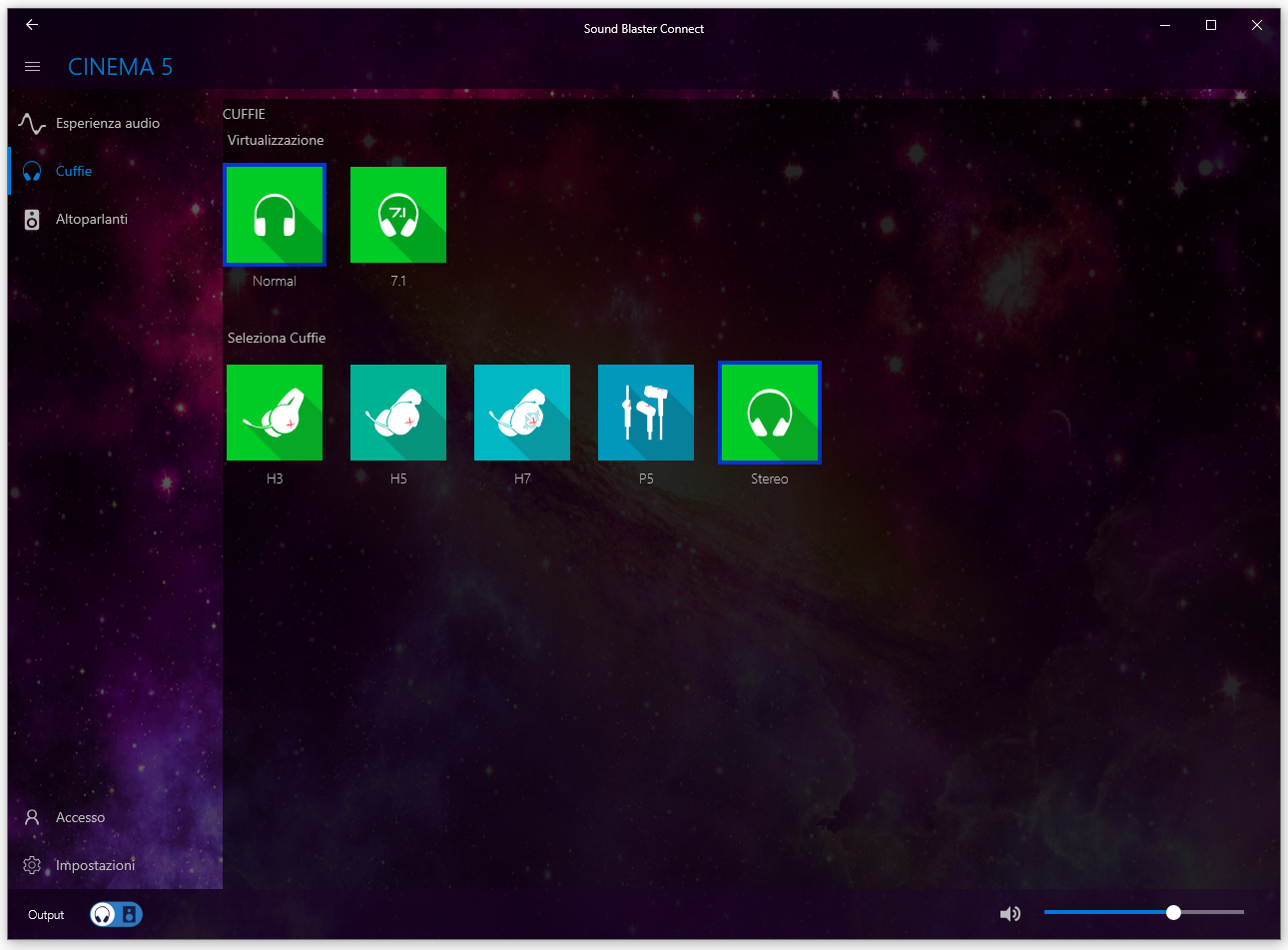This screenshot has width=1288, height=950.
Task: Choose the H7 headset tile
Action: [522, 413]
